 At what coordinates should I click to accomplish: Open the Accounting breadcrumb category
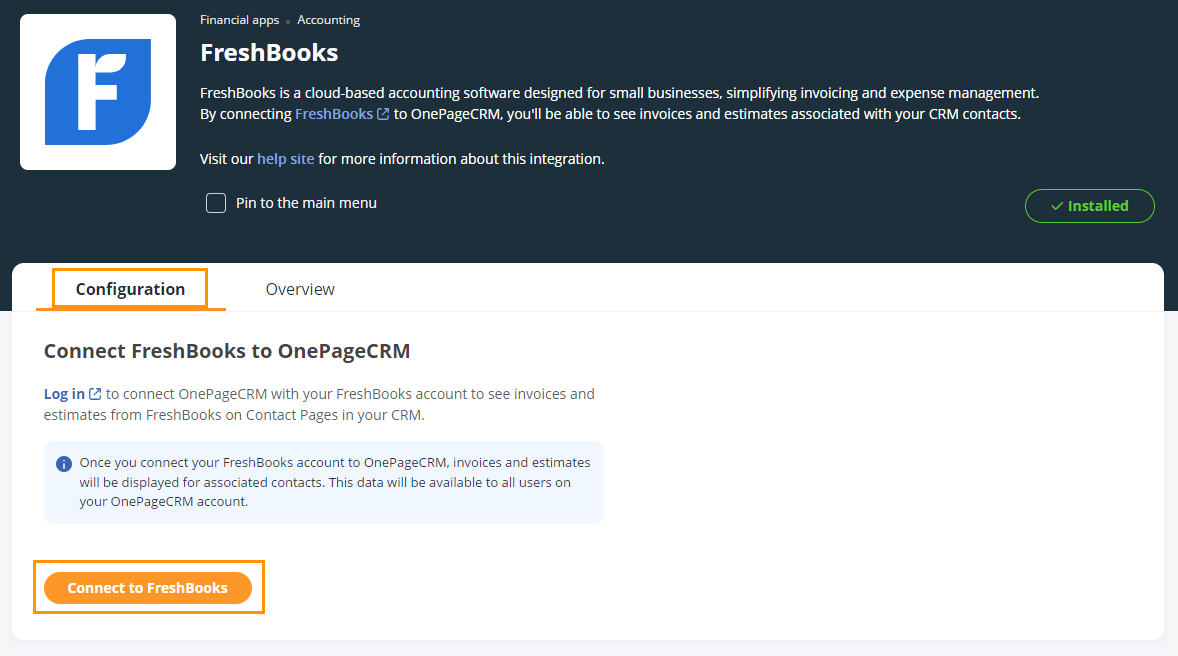tap(328, 20)
